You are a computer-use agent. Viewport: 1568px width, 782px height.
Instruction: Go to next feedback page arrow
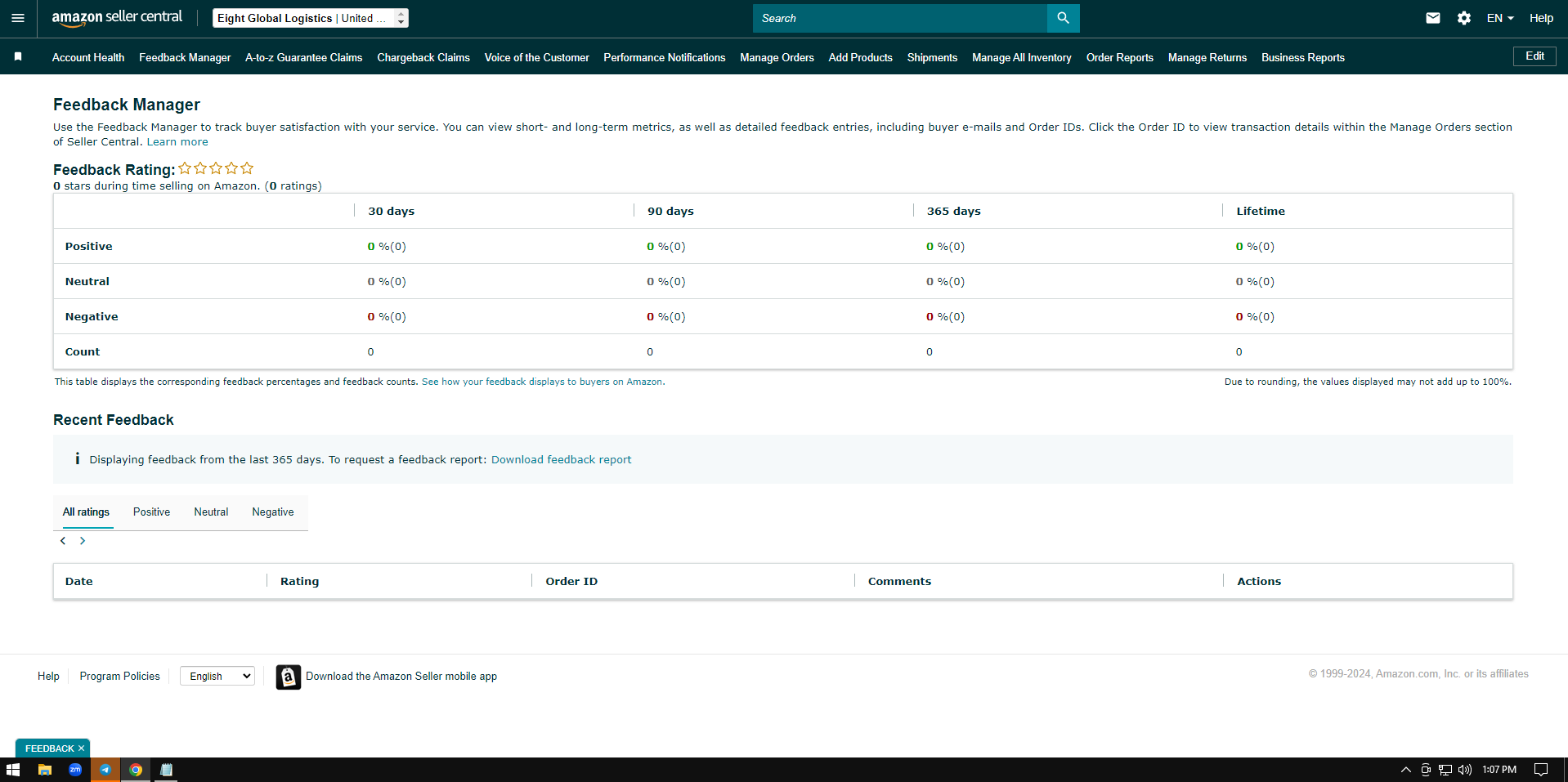(x=83, y=541)
